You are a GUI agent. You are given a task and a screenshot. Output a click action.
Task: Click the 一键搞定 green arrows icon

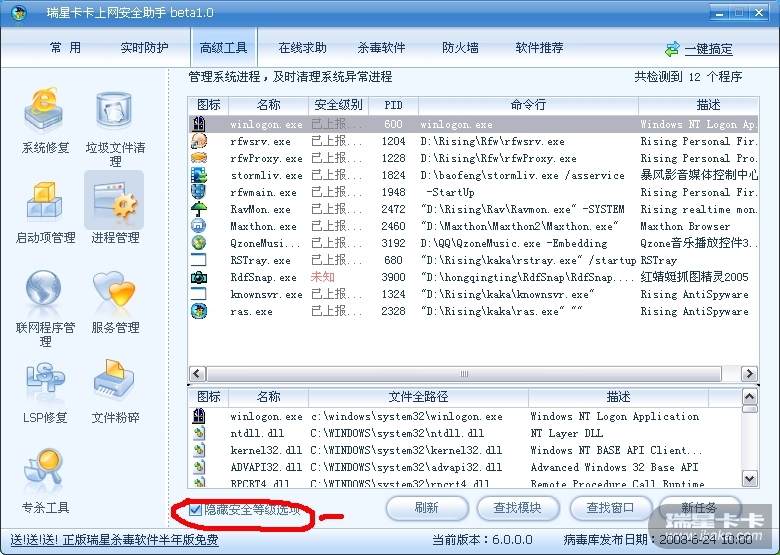pos(672,49)
